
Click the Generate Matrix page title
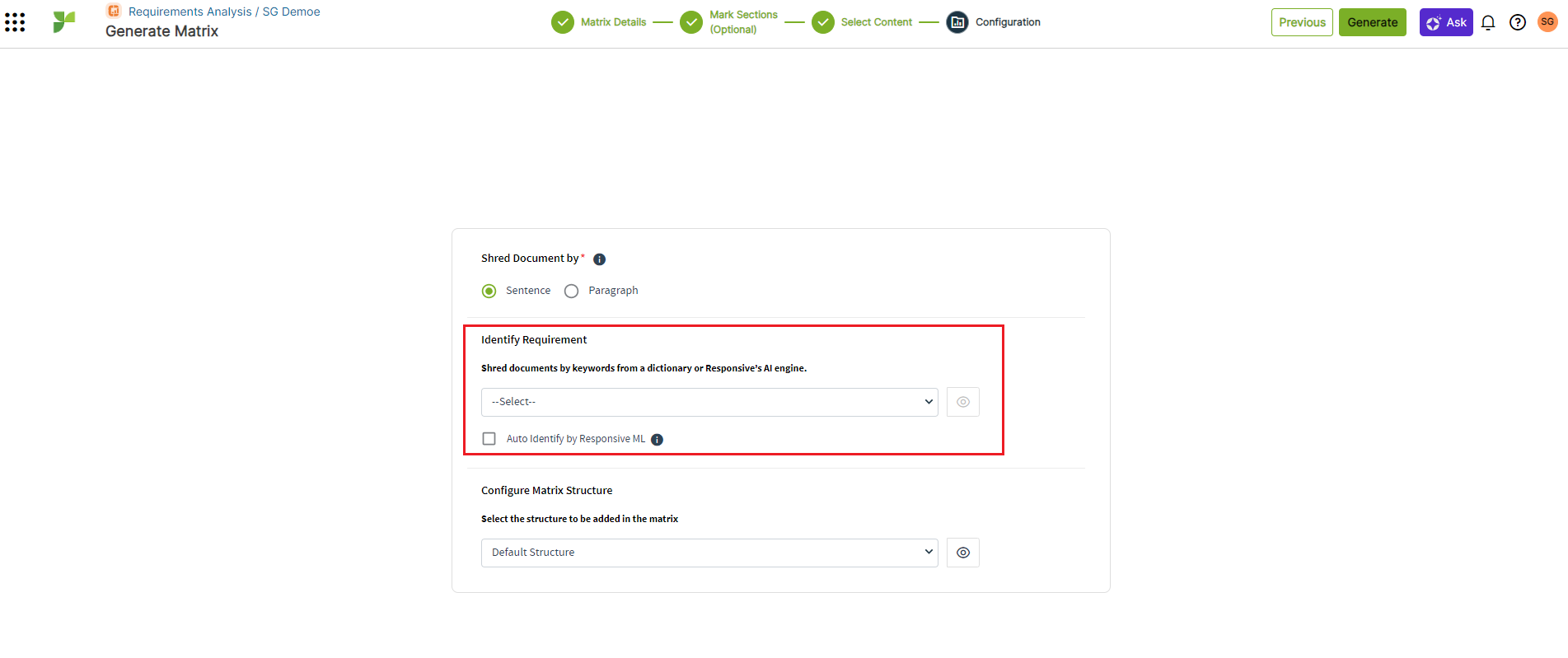point(161,31)
